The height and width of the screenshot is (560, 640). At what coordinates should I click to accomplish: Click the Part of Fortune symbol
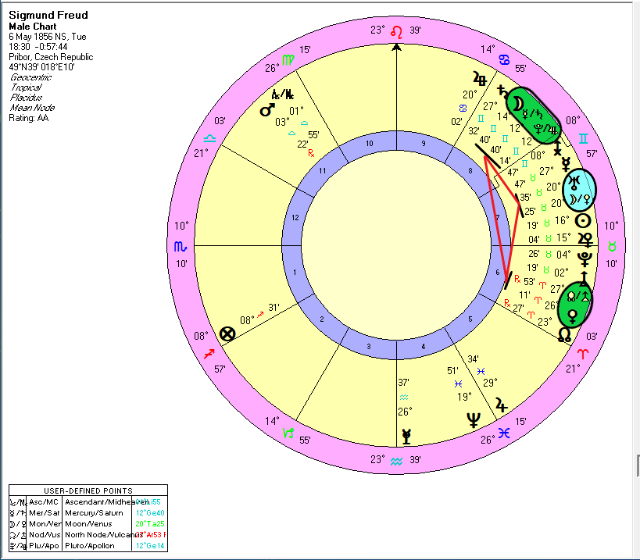(x=227, y=334)
